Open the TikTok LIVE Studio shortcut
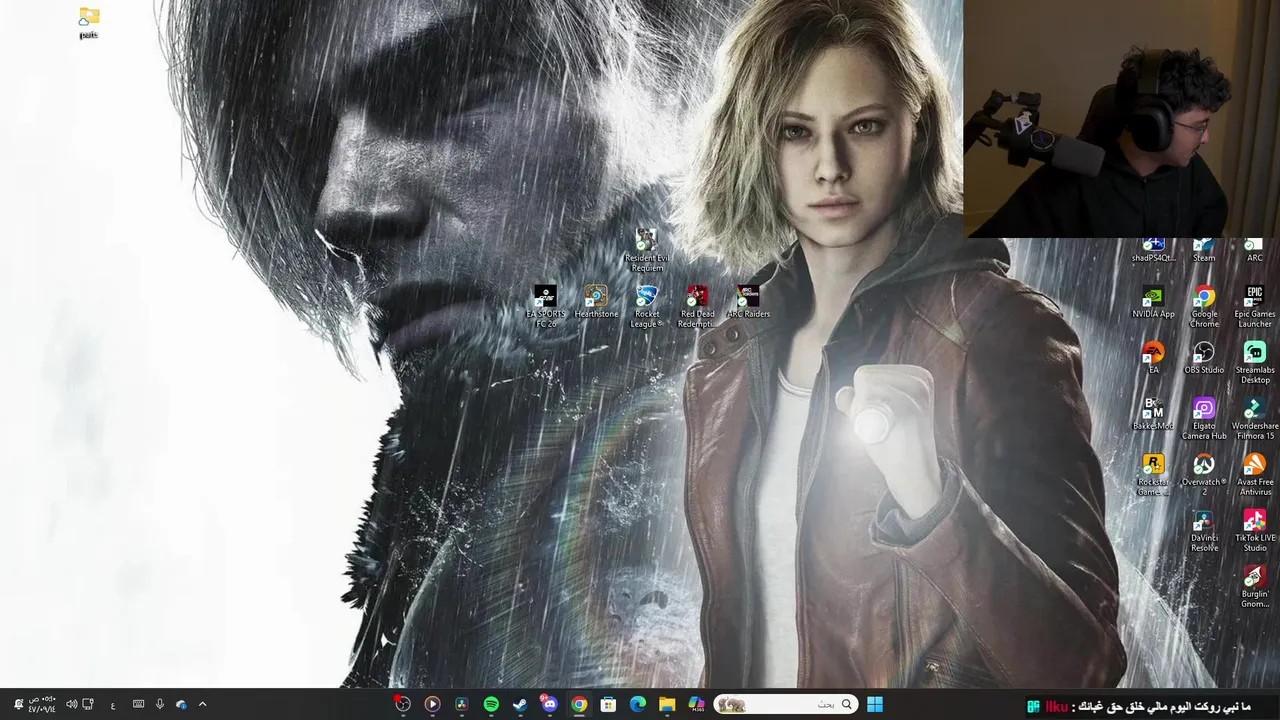The width and height of the screenshot is (1280, 720). click(x=1254, y=531)
